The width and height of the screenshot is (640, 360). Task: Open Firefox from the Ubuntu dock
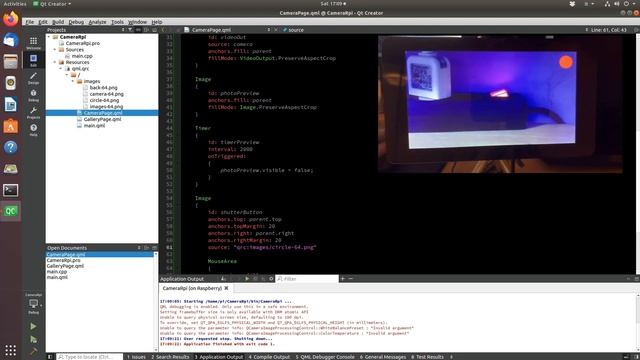[11, 19]
